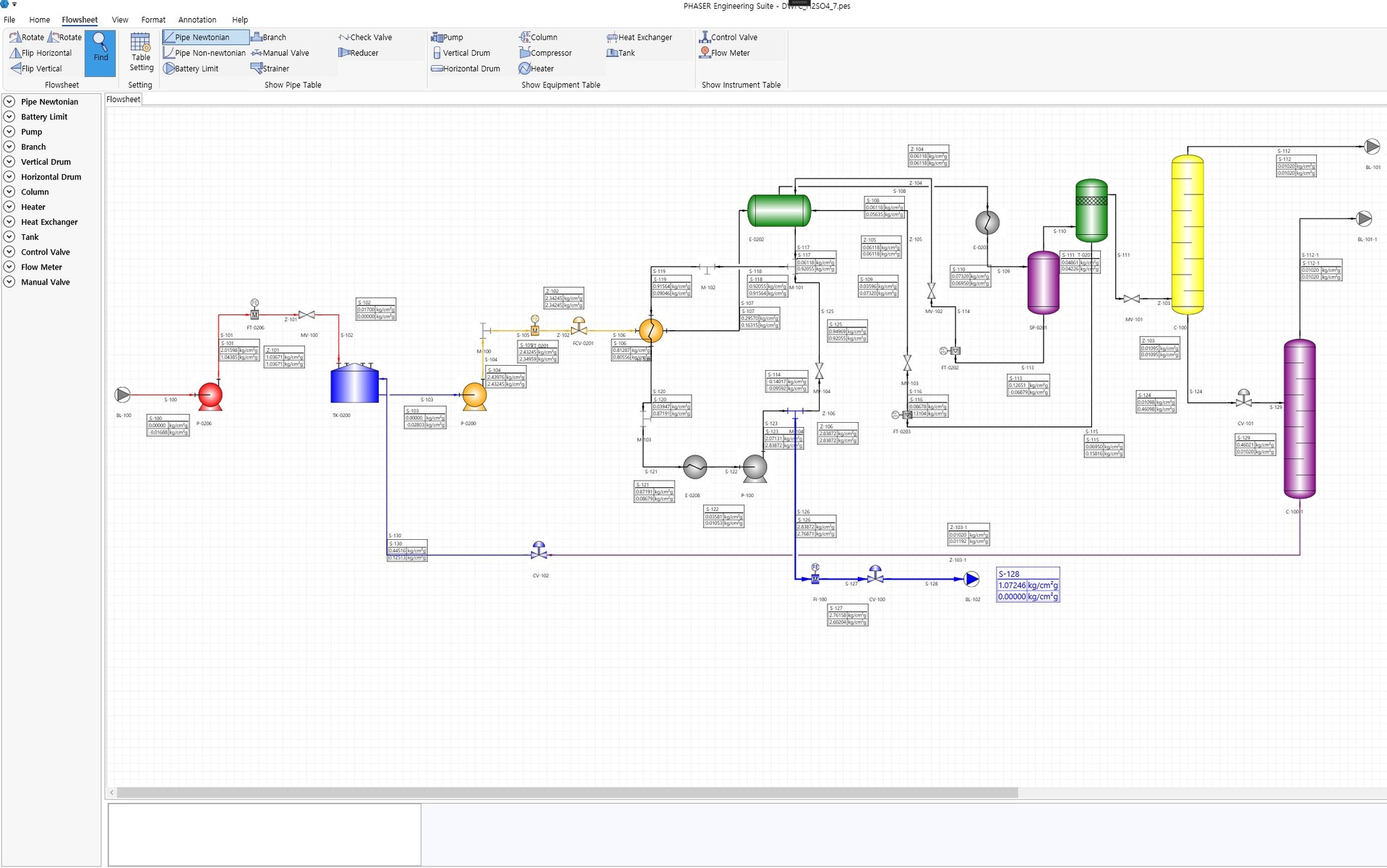Select heater E-0208 on the flowsheet
The height and width of the screenshot is (868, 1387).
pos(695,467)
